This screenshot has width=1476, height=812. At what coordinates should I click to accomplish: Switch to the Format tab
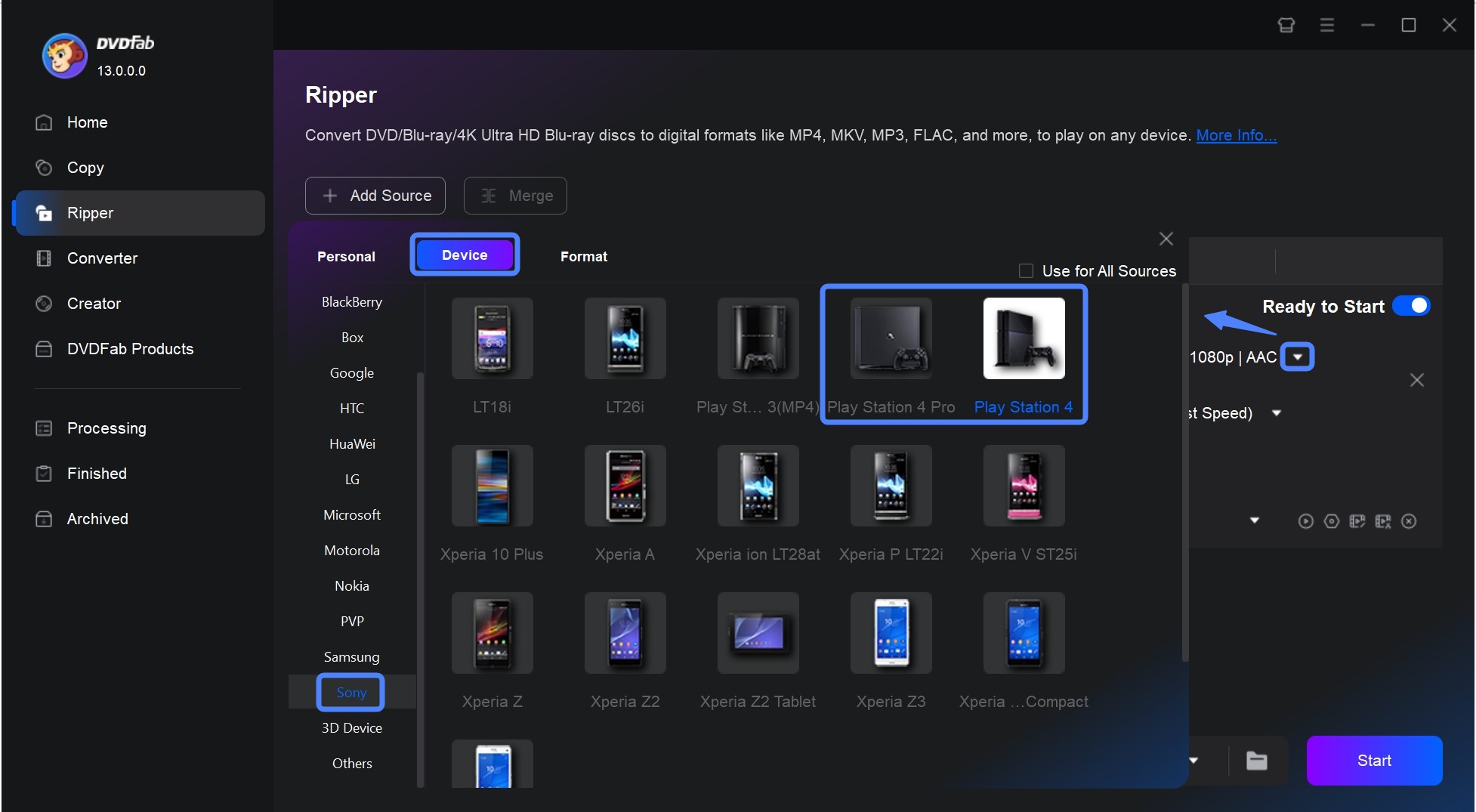[x=583, y=256]
